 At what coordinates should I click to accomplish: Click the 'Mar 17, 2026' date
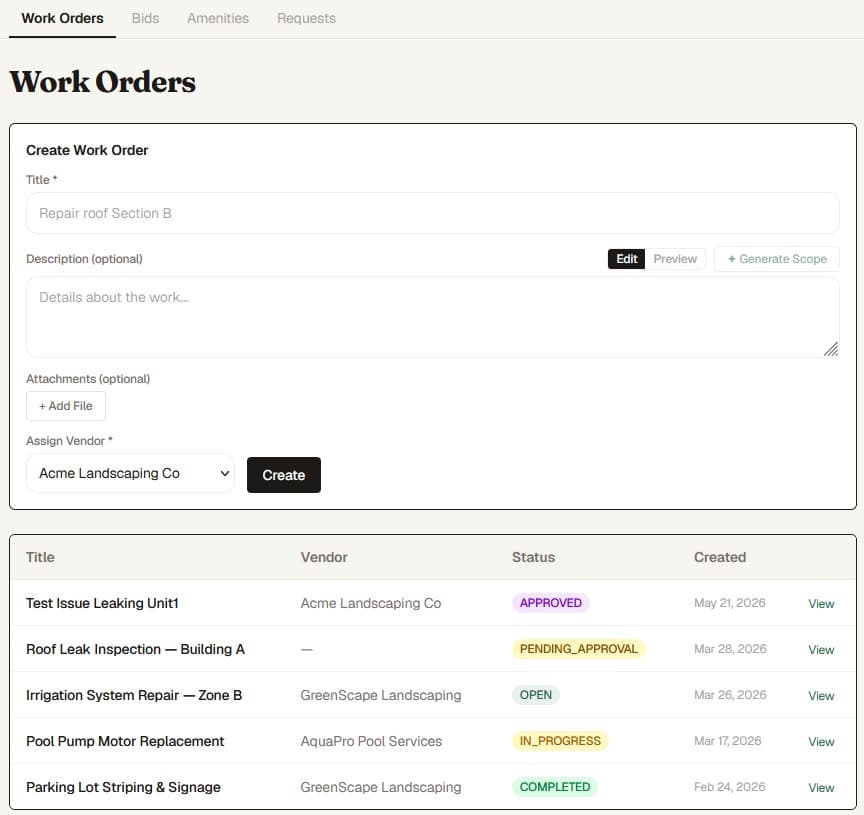click(727, 741)
